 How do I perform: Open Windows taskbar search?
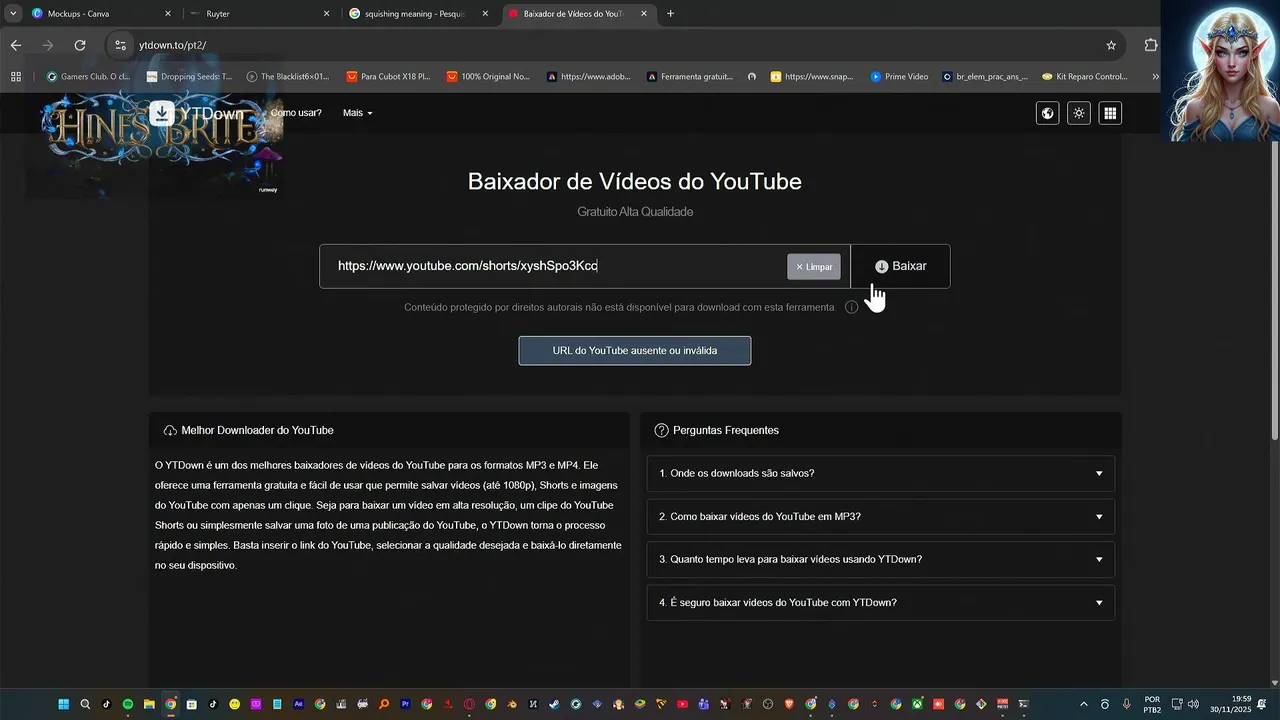[x=85, y=704]
